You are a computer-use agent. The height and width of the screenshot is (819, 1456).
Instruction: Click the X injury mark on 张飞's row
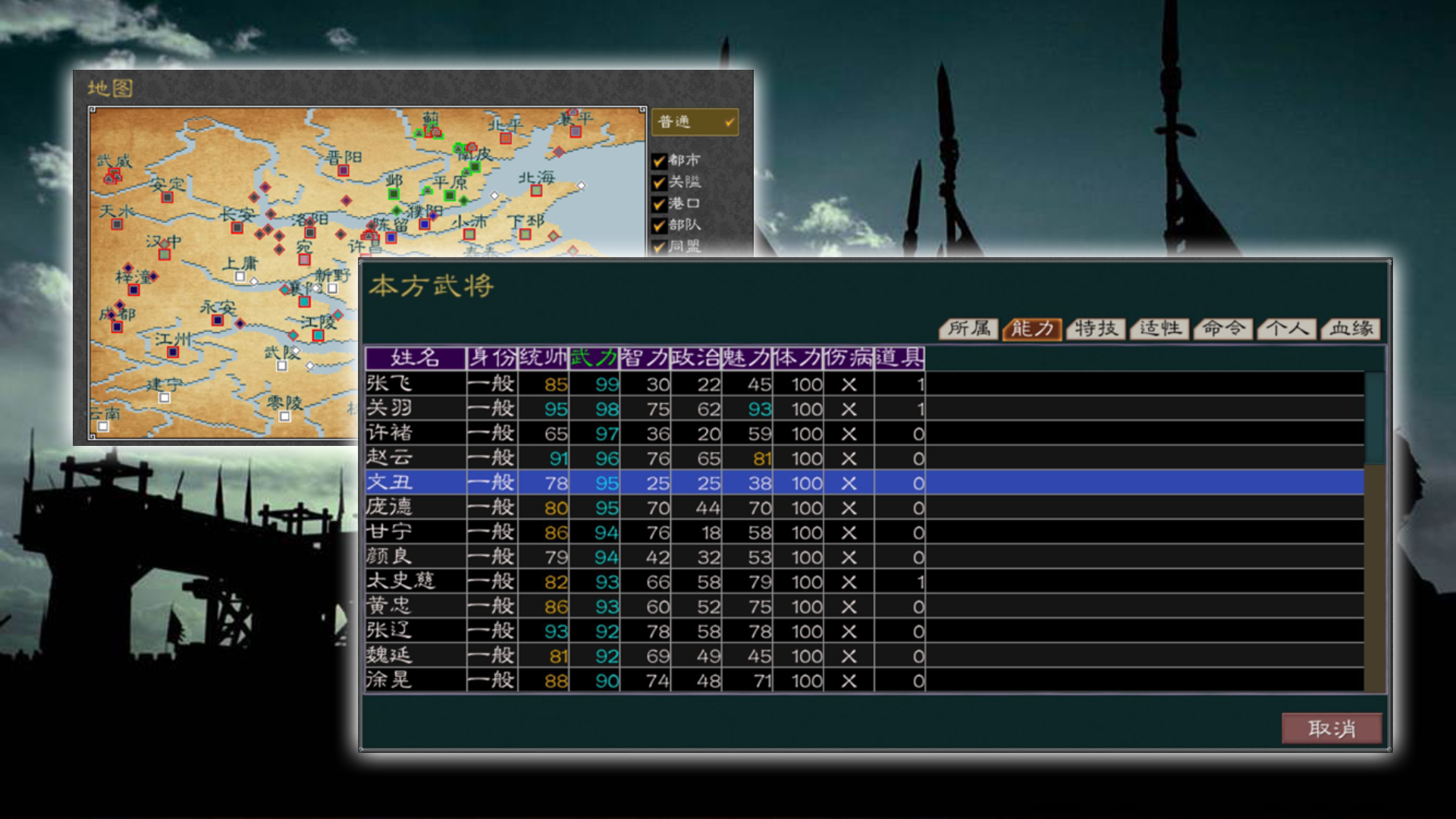click(x=847, y=384)
